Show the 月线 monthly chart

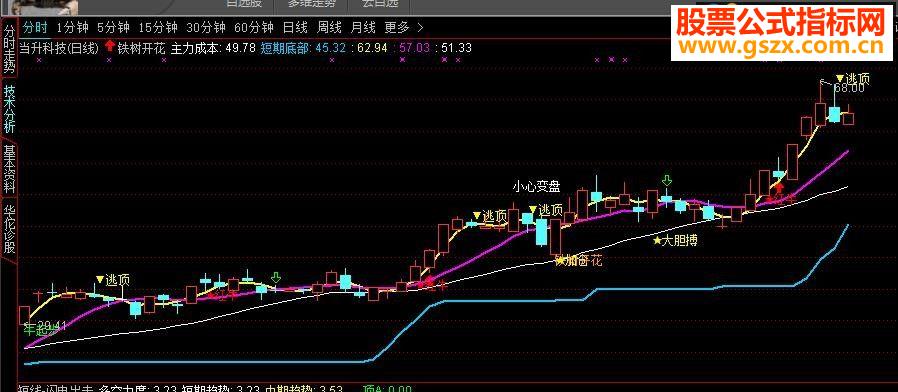[363, 27]
